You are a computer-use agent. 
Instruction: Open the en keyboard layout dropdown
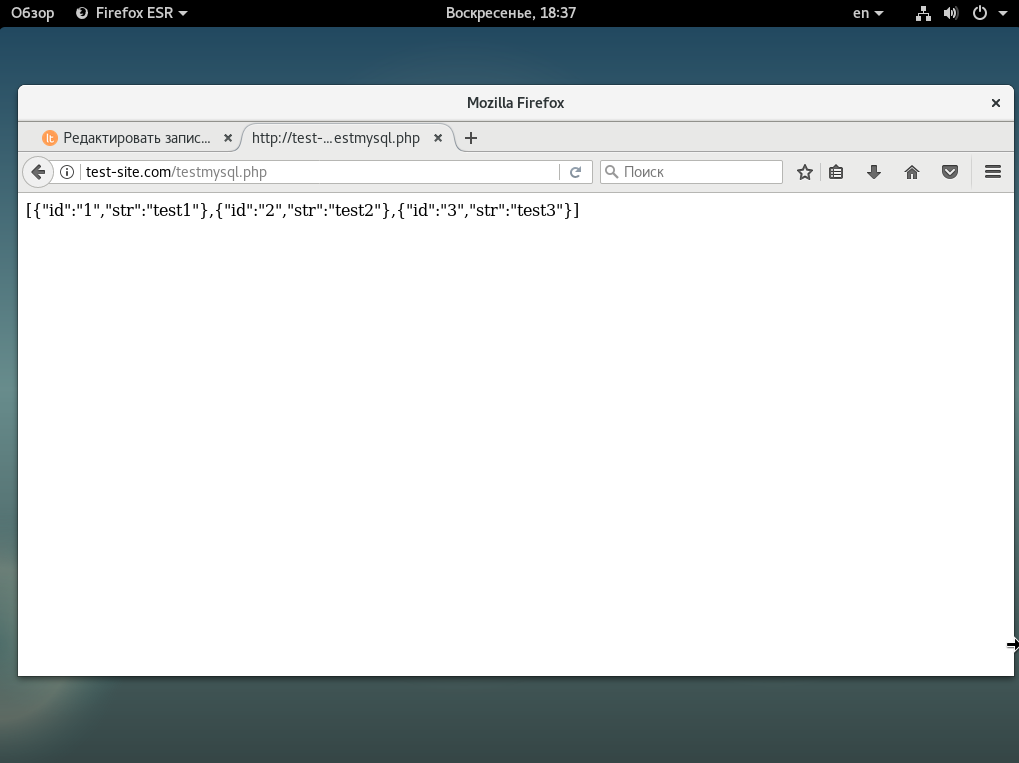tap(867, 13)
